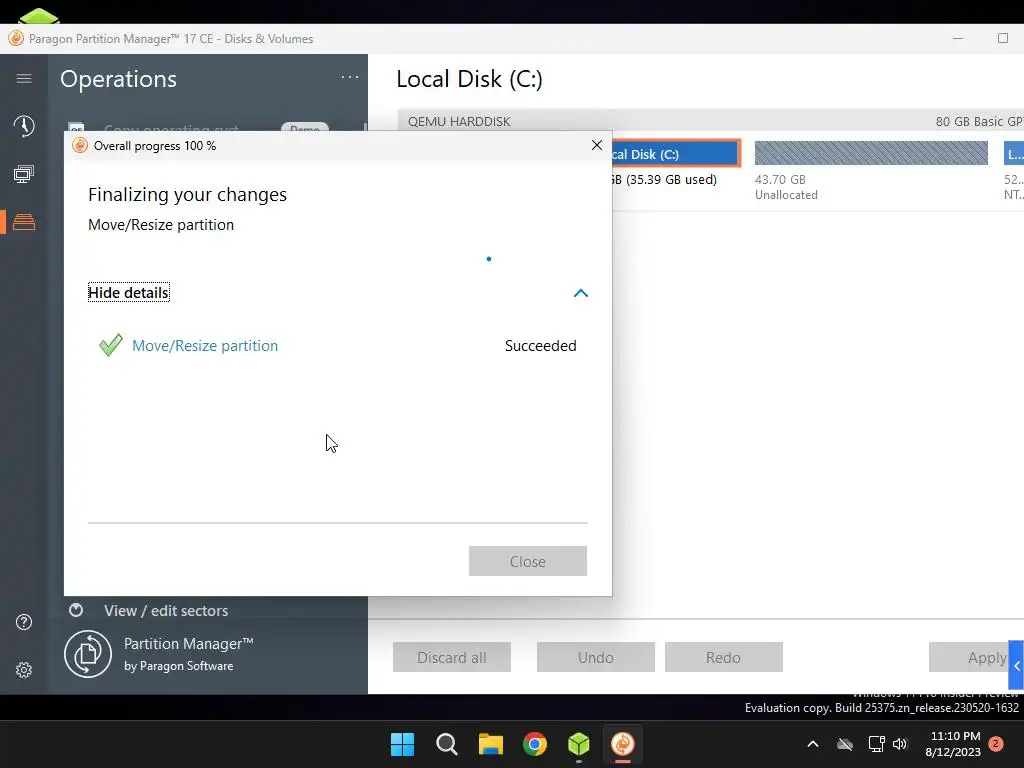Image resolution: width=1024 pixels, height=768 pixels.
Task: Open the virtual machines monitor sidebar icon
Action: click(24, 174)
